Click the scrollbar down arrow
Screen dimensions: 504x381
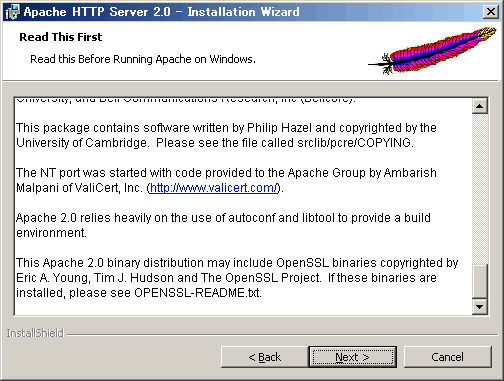tap(480, 307)
